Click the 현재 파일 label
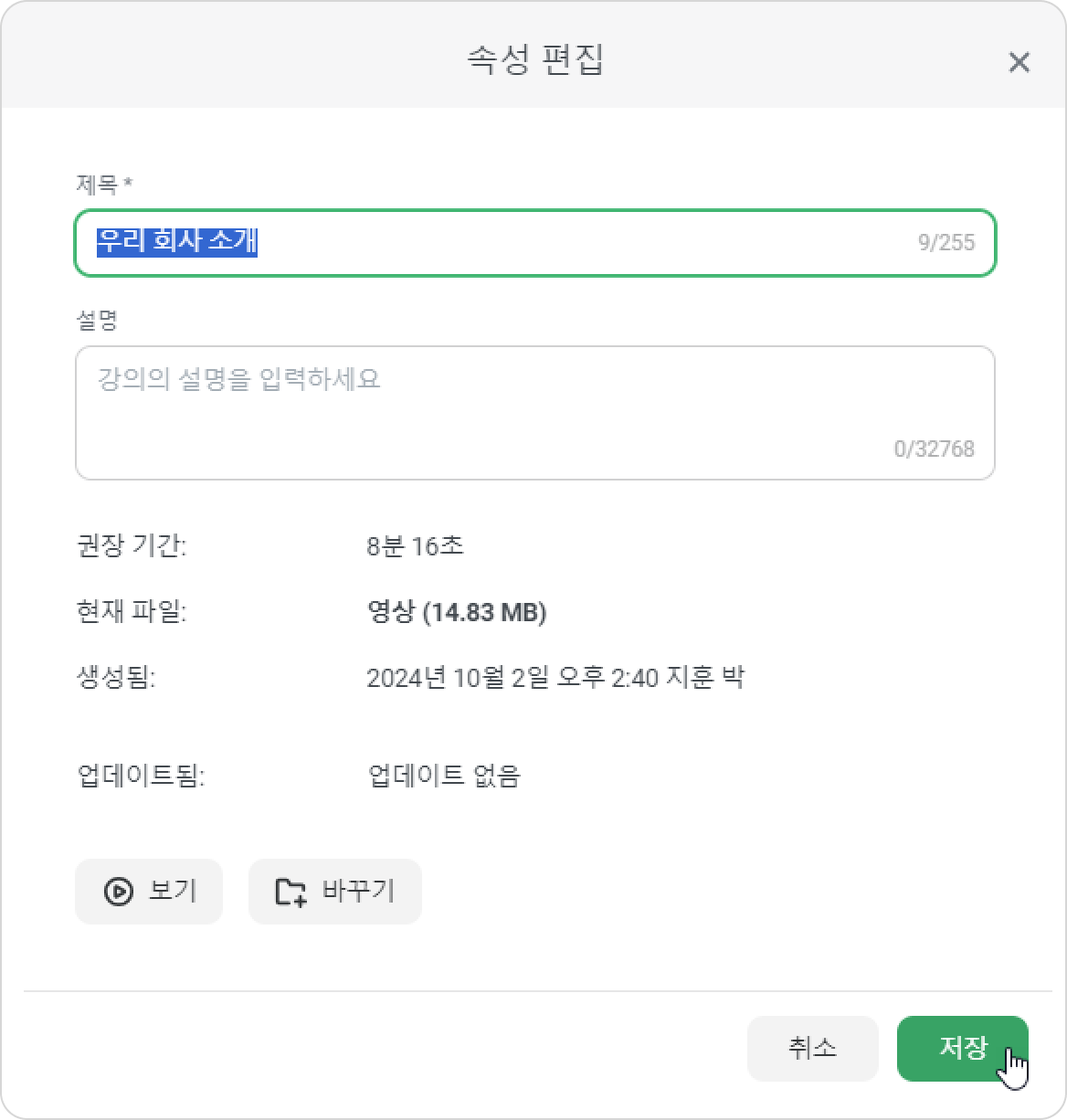 coord(132,612)
